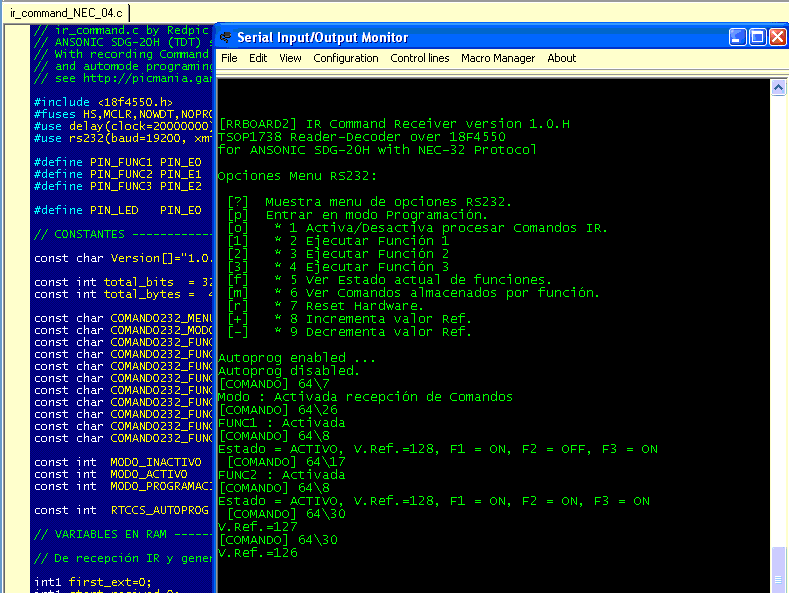Click the 'Opciones Menu RS232:' terminal line
This screenshot has width=789, height=593.
pos(297,176)
